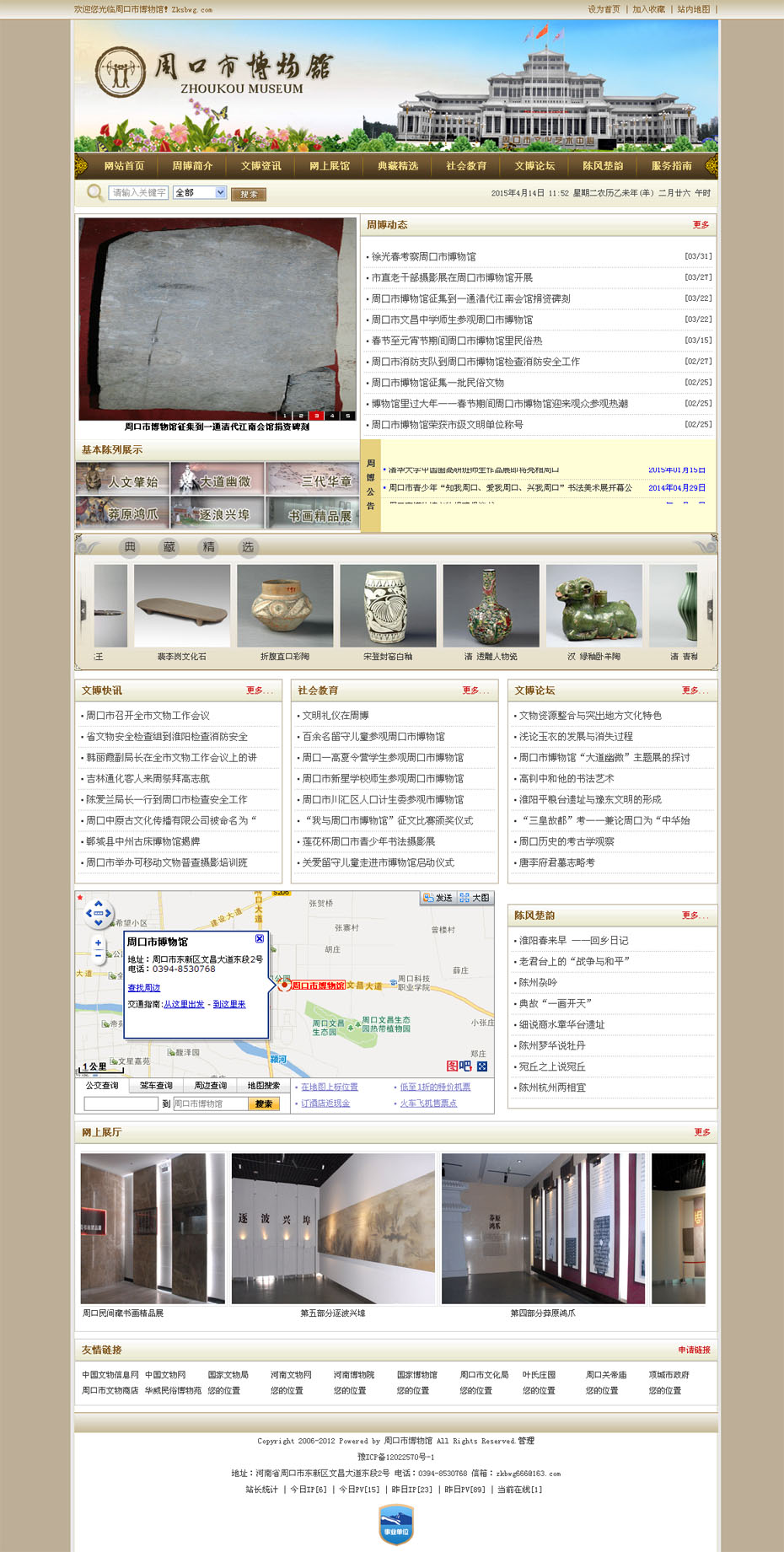The image size is (784, 1552).
Task: Click the map pan direction control
Action: (x=98, y=912)
